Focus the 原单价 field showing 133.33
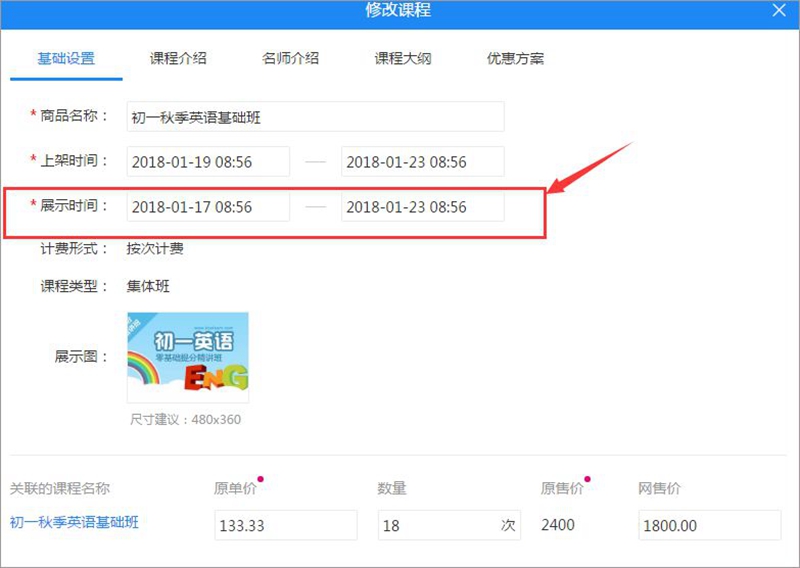 click(285, 525)
